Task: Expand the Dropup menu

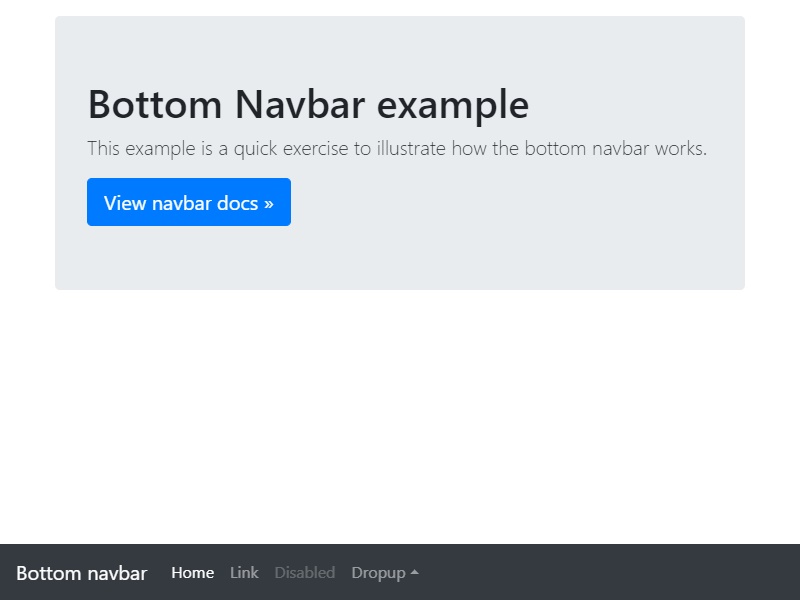Action: [384, 573]
